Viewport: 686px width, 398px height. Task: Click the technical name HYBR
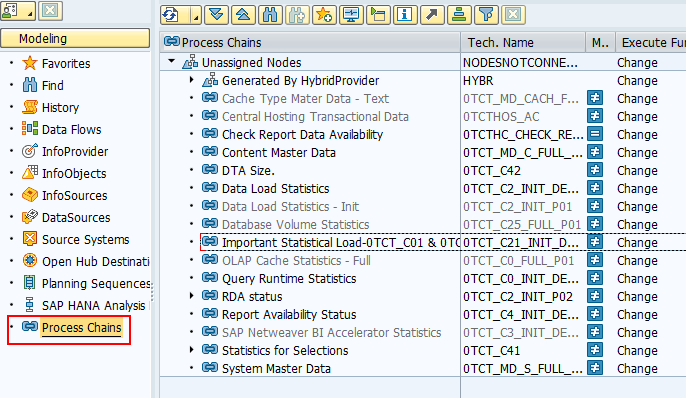[x=478, y=80]
